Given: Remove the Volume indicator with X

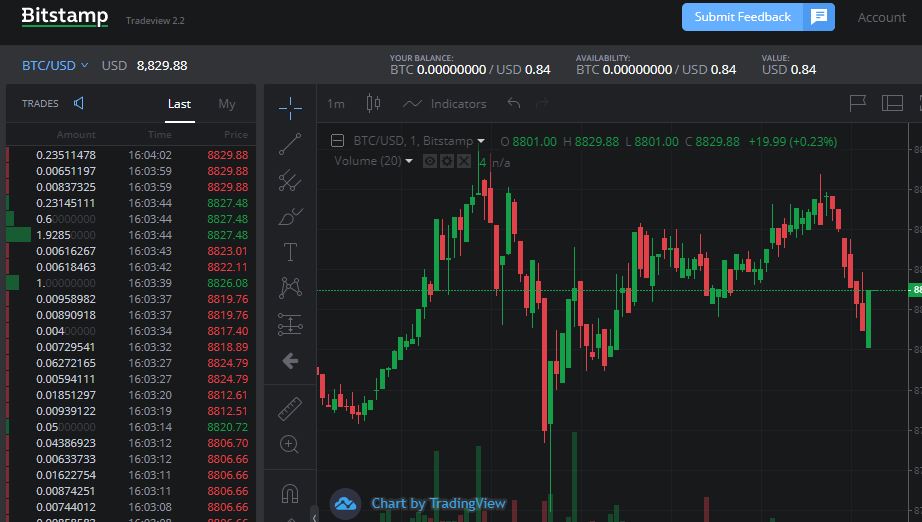Looking at the screenshot, I should (x=464, y=161).
